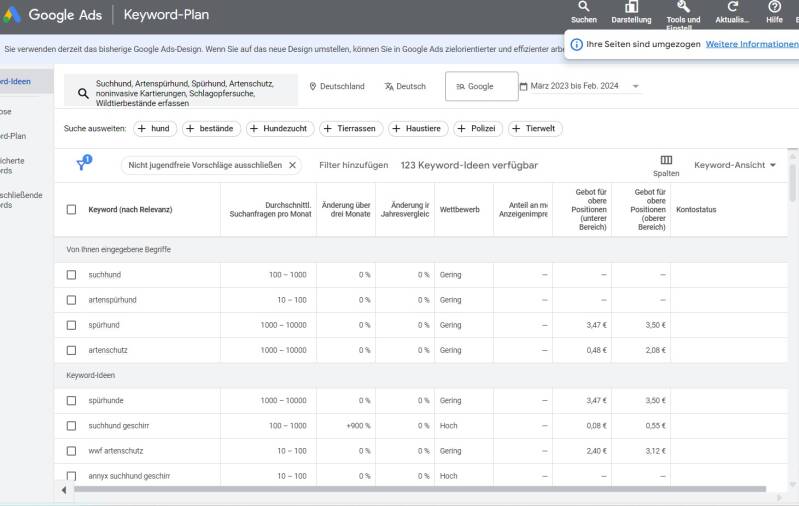Remove the Nicht jugendfreie Vorschläge filter
Viewport: 799px width, 506px height.
click(x=292, y=165)
